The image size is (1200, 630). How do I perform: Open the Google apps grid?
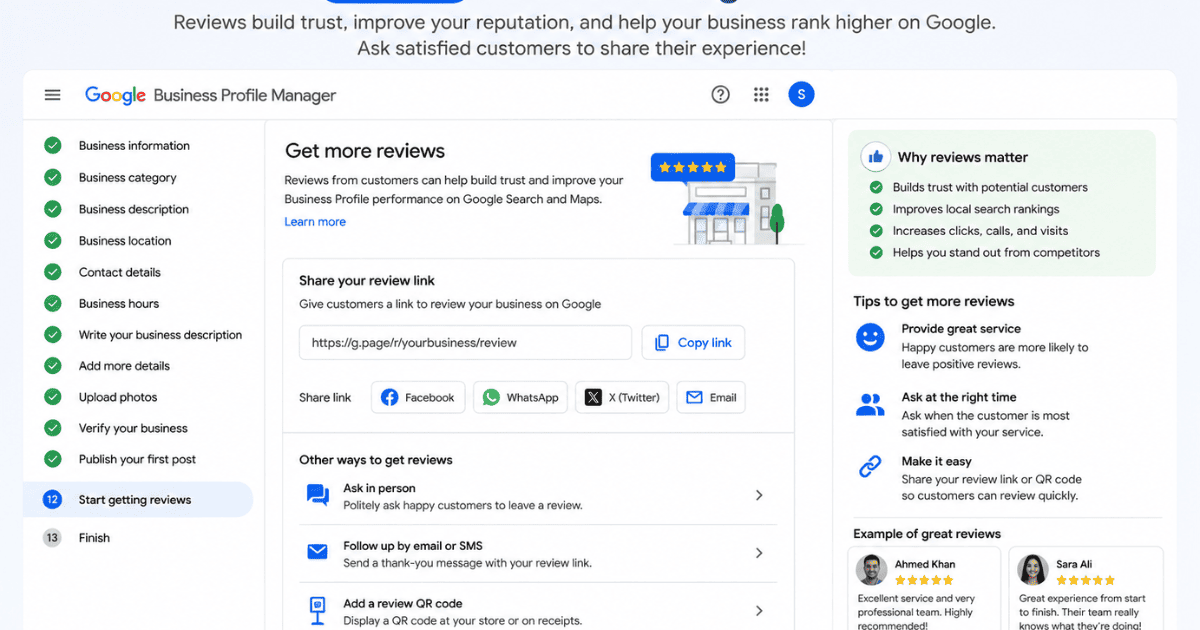(x=761, y=95)
